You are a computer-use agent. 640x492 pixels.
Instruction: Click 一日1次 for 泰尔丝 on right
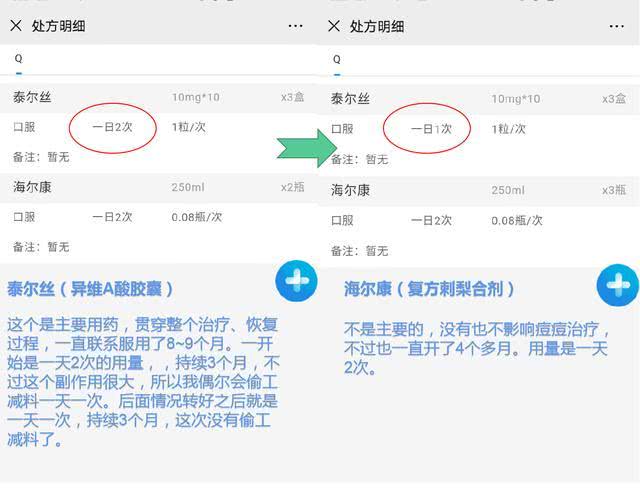click(x=431, y=129)
